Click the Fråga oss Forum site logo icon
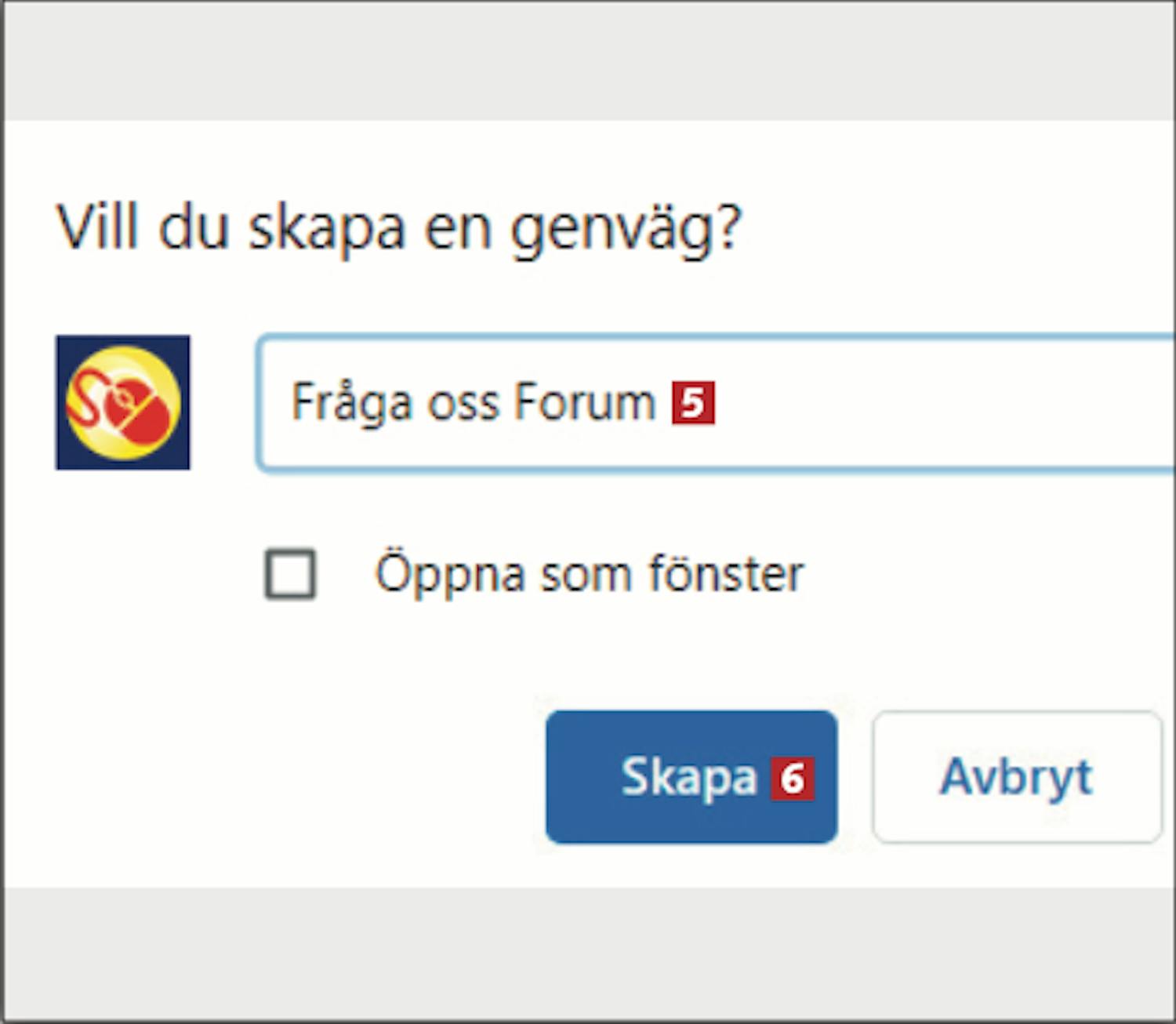 [x=122, y=402]
